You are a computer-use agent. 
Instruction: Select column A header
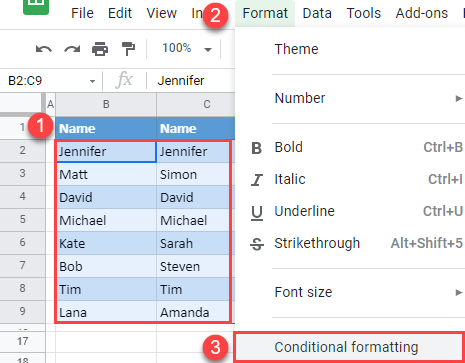click(x=50, y=104)
